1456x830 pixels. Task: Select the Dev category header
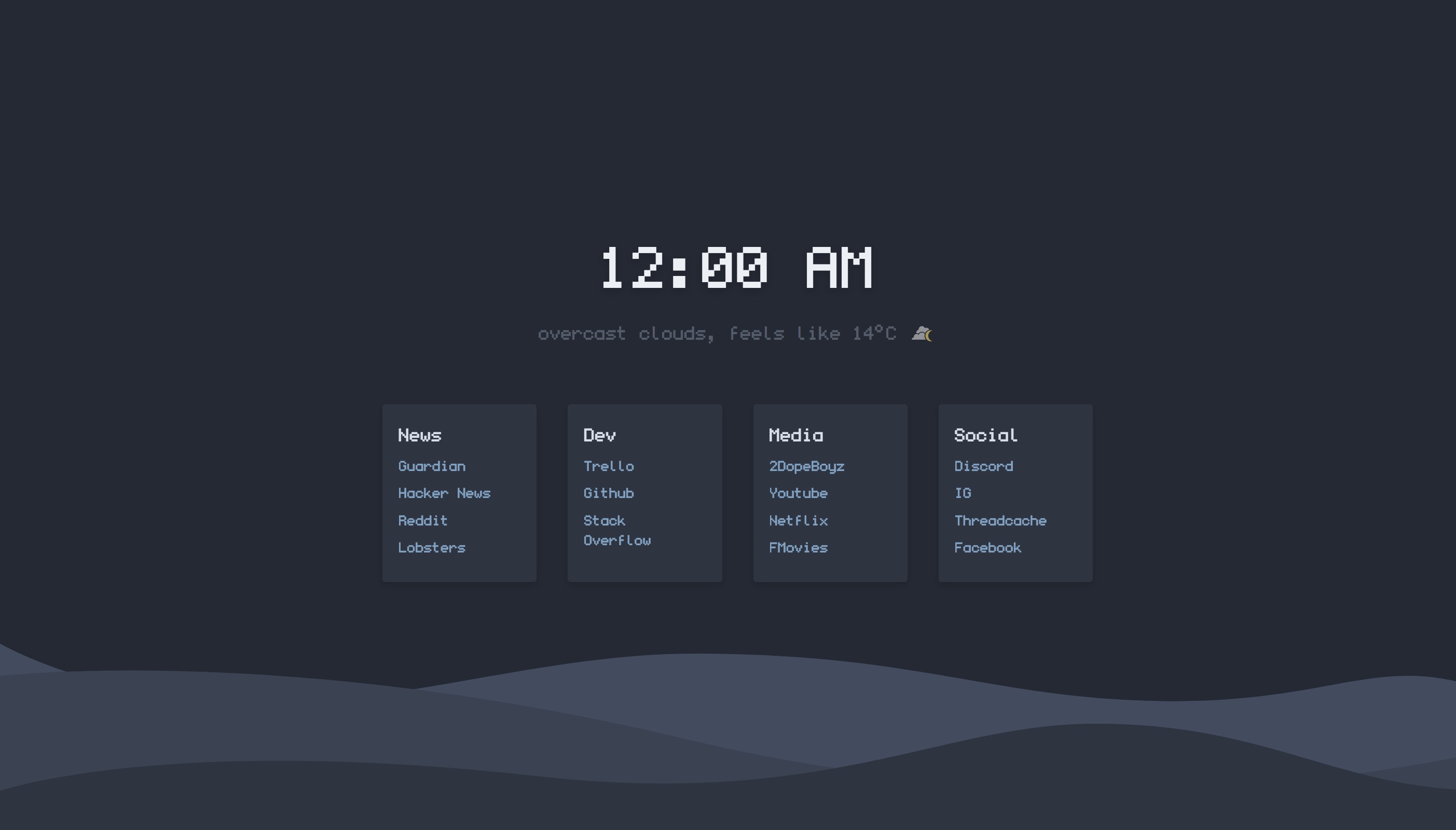coord(600,434)
